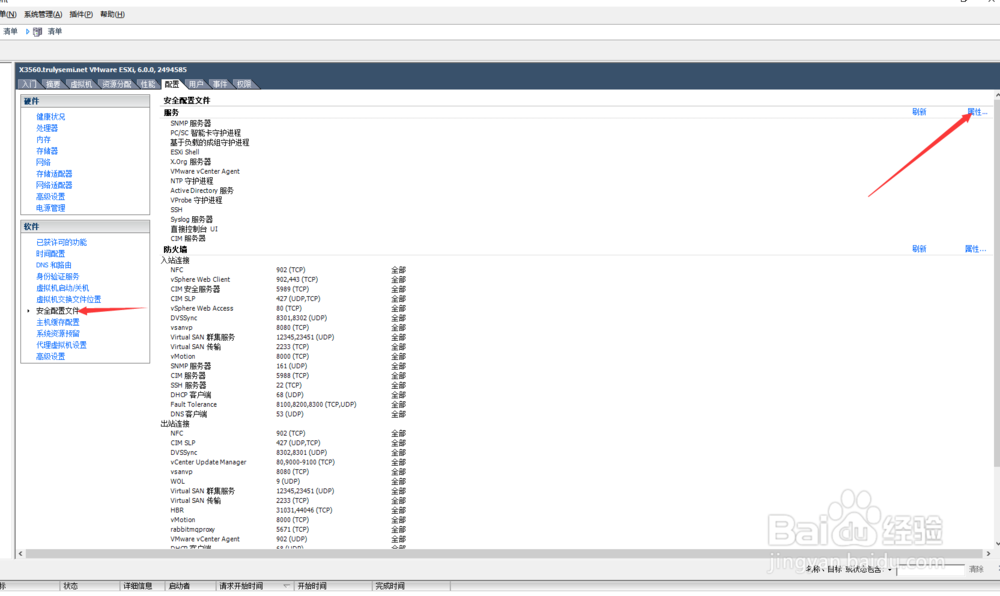The image size is (1000, 596).
Task: Open the 存储适配器 link
Action: click(54, 174)
